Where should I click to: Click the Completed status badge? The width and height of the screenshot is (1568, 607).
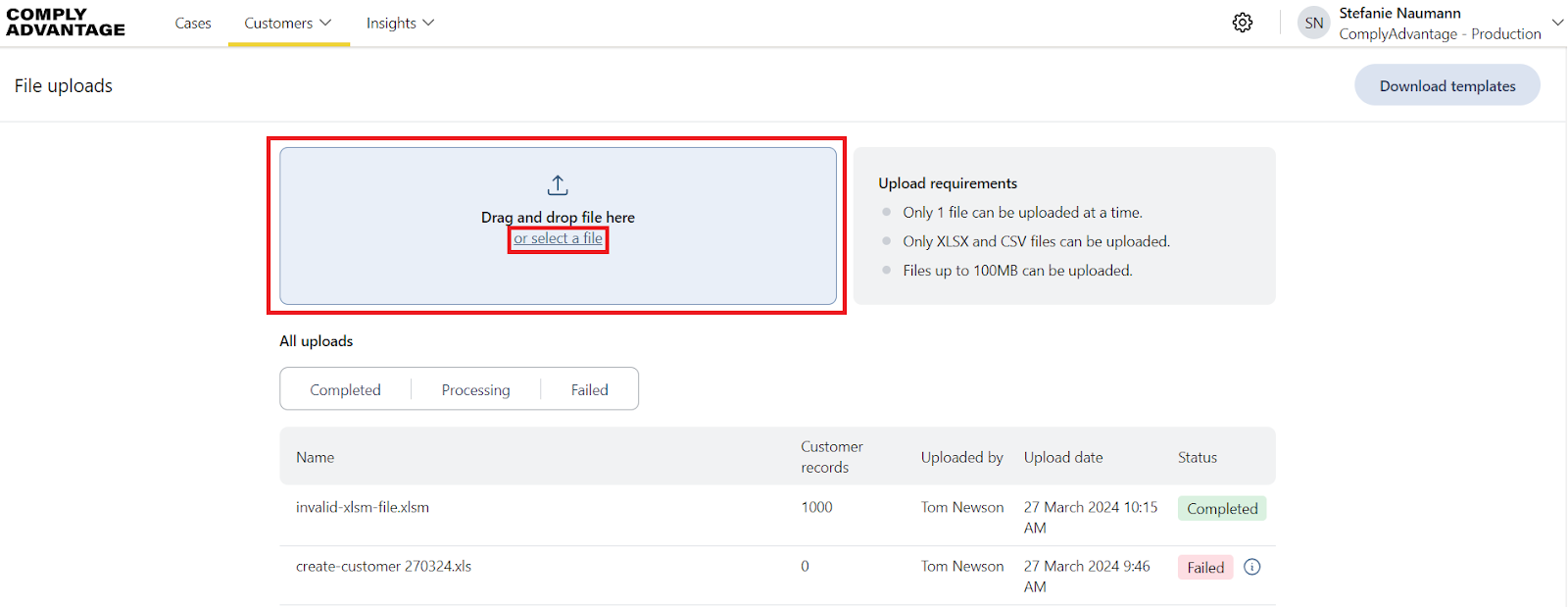[1222, 508]
